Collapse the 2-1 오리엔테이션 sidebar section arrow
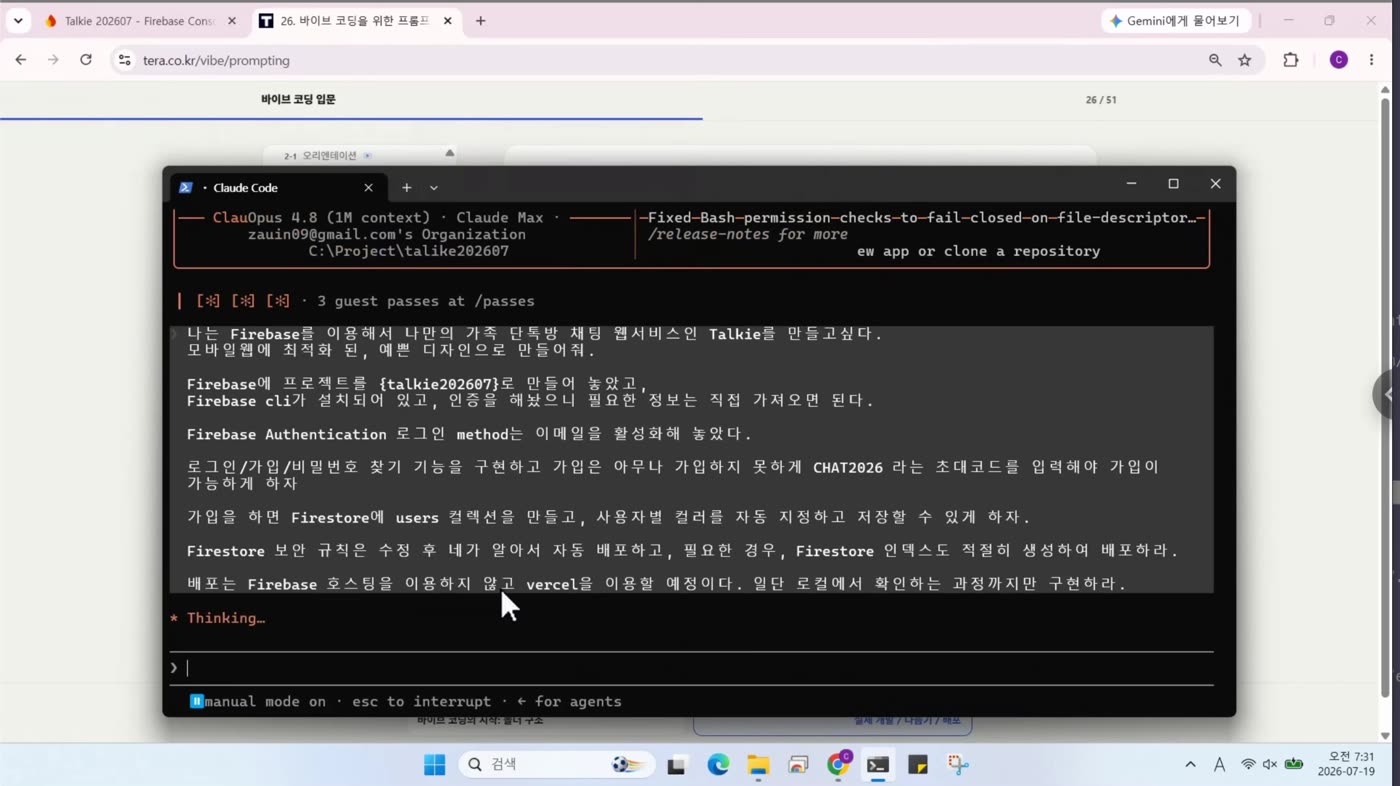This screenshot has width=1400, height=786. click(x=450, y=154)
